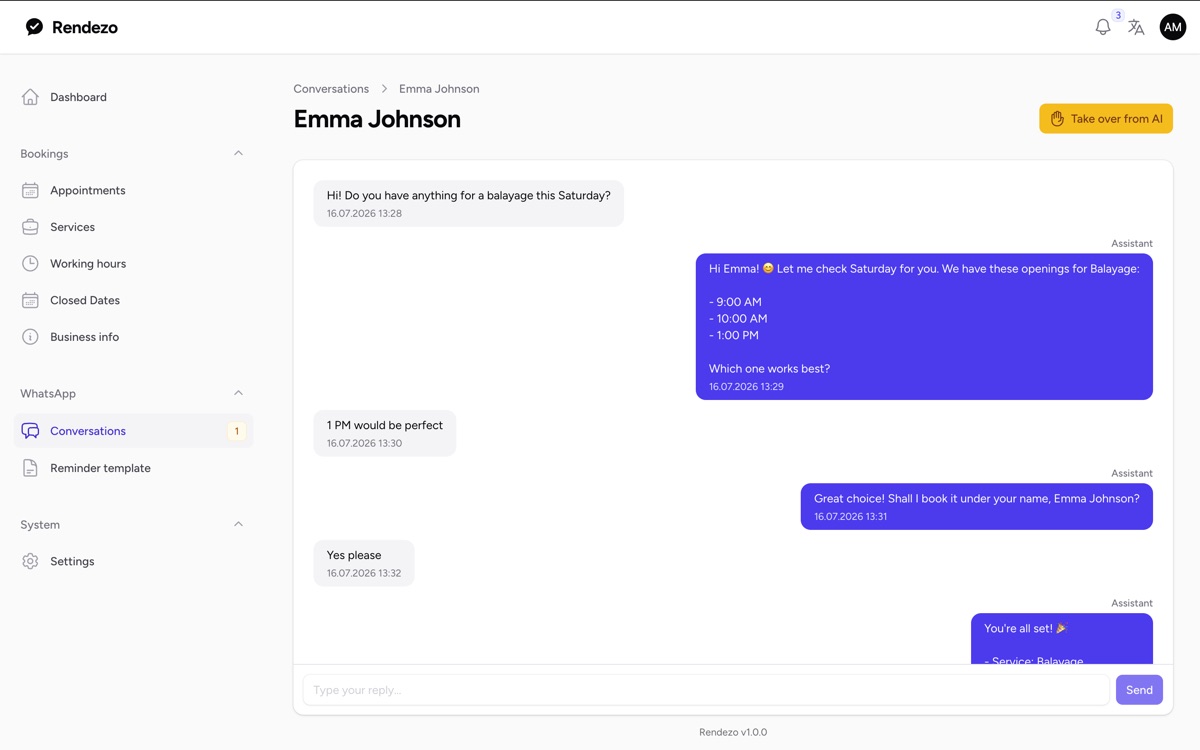This screenshot has width=1200, height=750.
Task: Click the '- 1:00 PM' opening line
Action: [734, 335]
